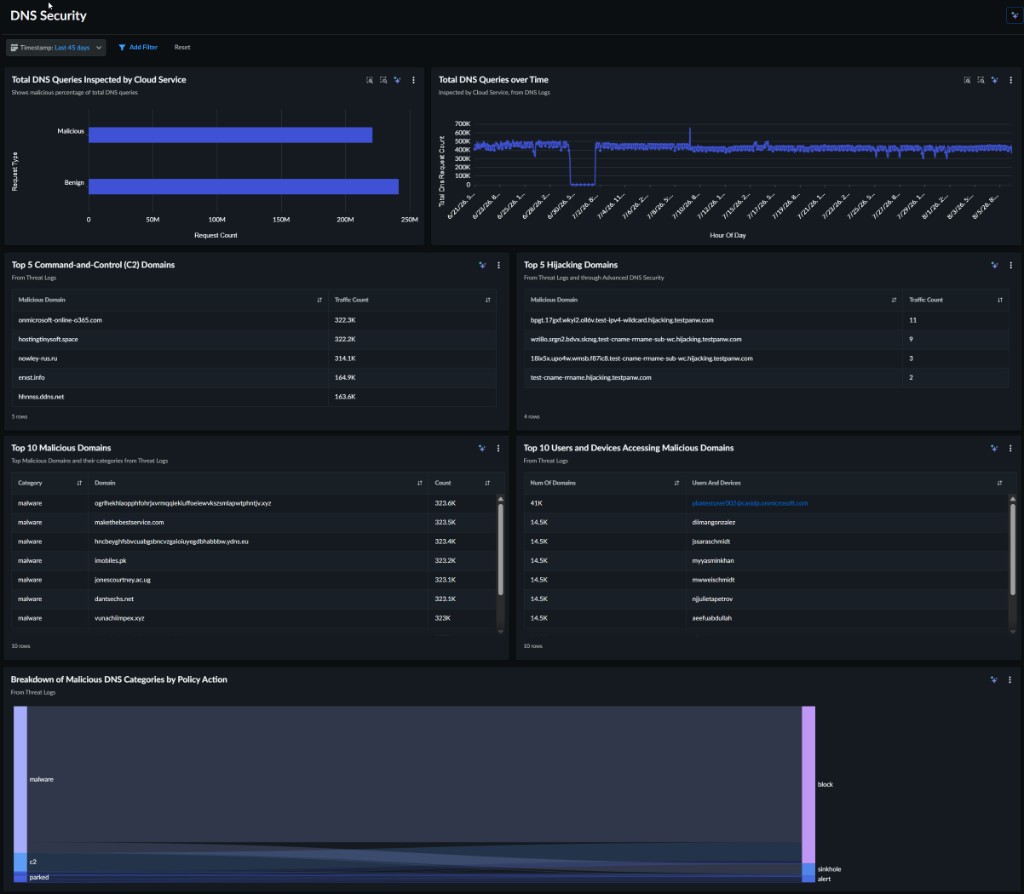Click the Reset filters button
1024x894 pixels.
click(x=182, y=47)
